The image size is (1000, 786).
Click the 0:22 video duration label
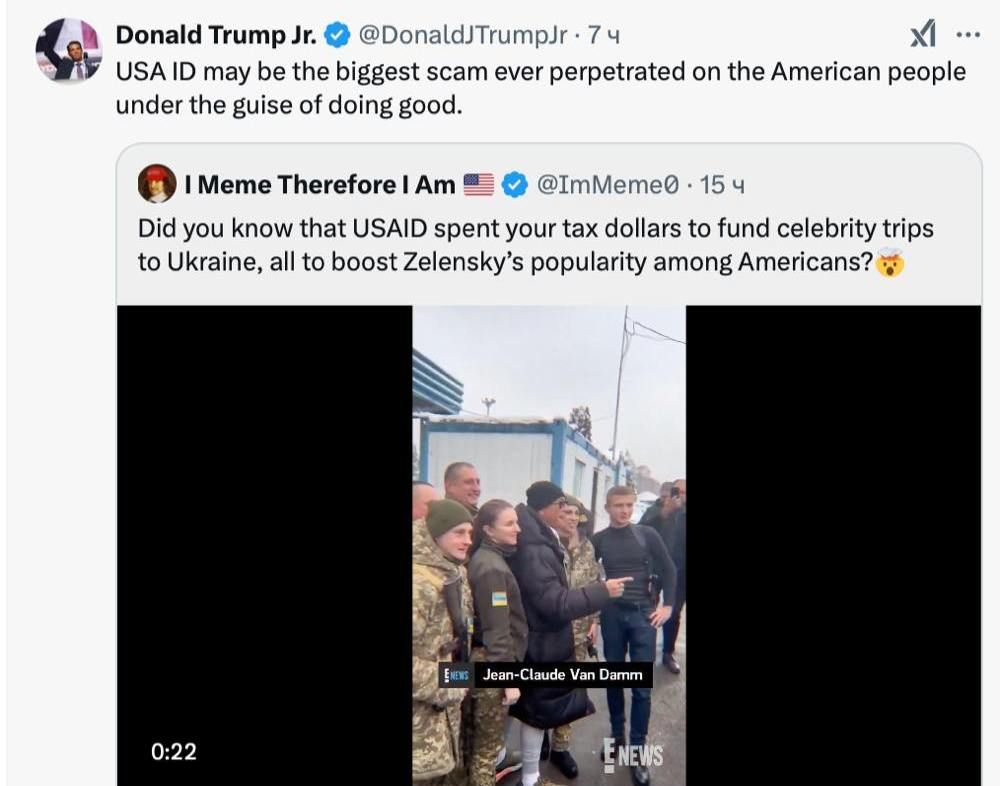click(x=173, y=752)
